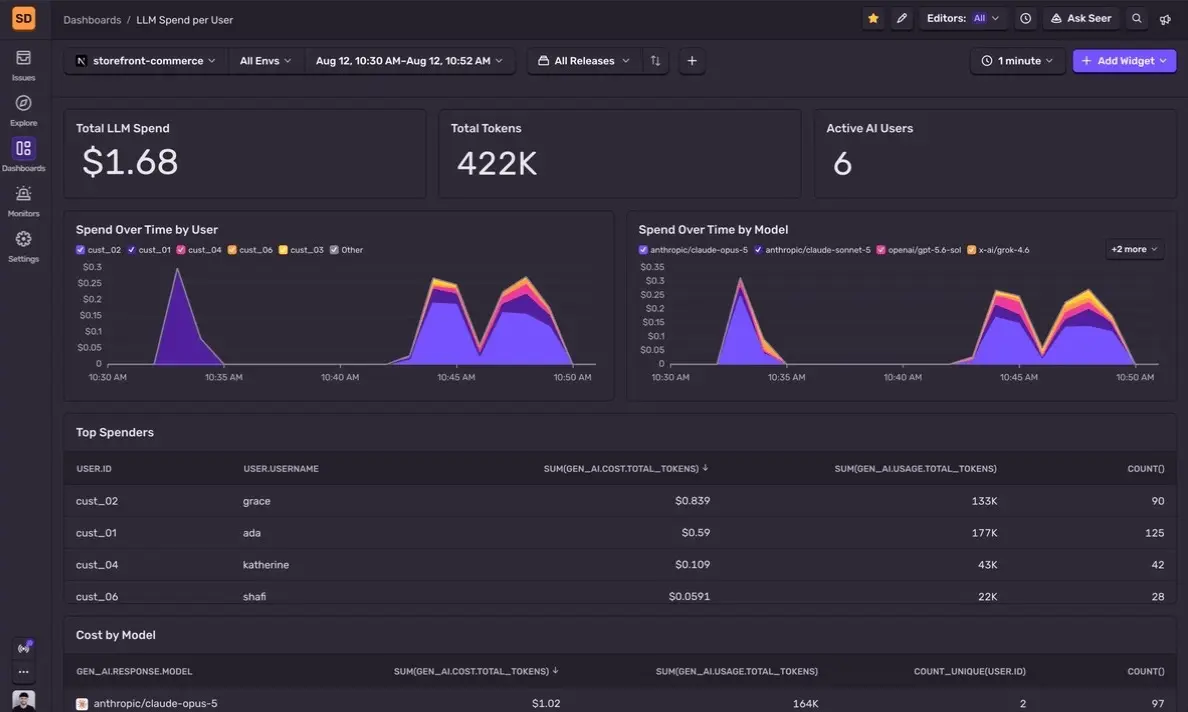Screen dimensions: 1188x712
Task: Click cust_02 in Top Spenders table
Action: click(x=97, y=501)
